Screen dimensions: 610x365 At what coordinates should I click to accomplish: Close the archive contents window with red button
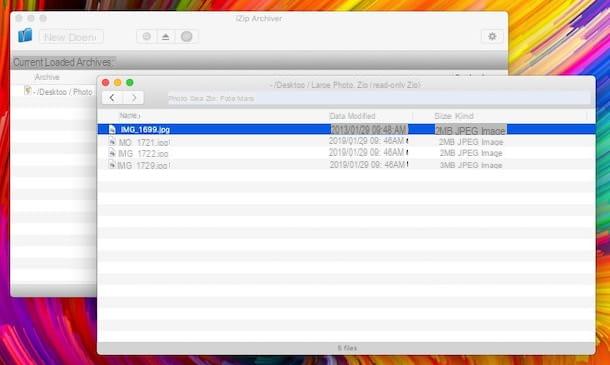(x=105, y=82)
